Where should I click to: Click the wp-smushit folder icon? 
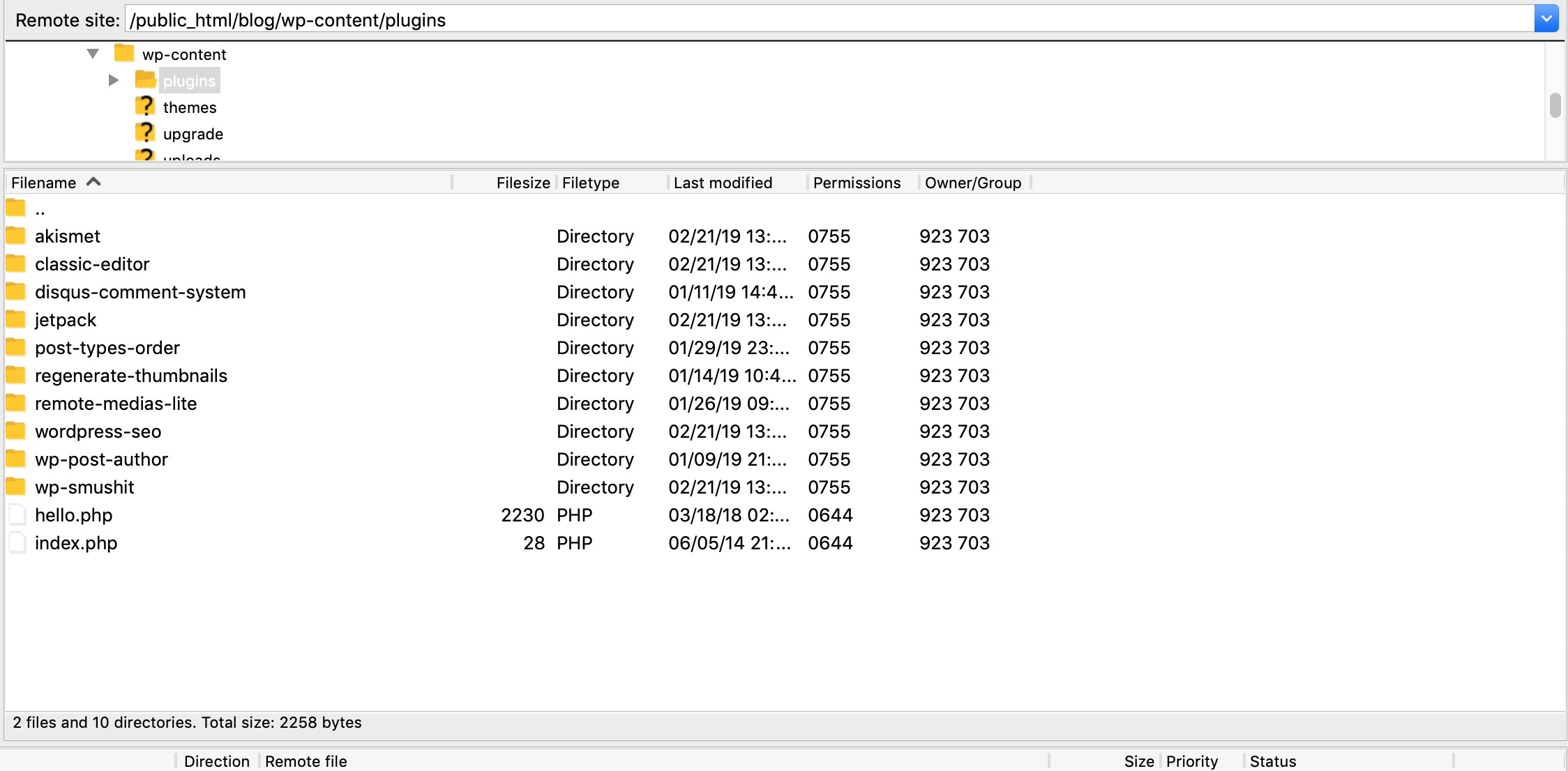pos(15,487)
